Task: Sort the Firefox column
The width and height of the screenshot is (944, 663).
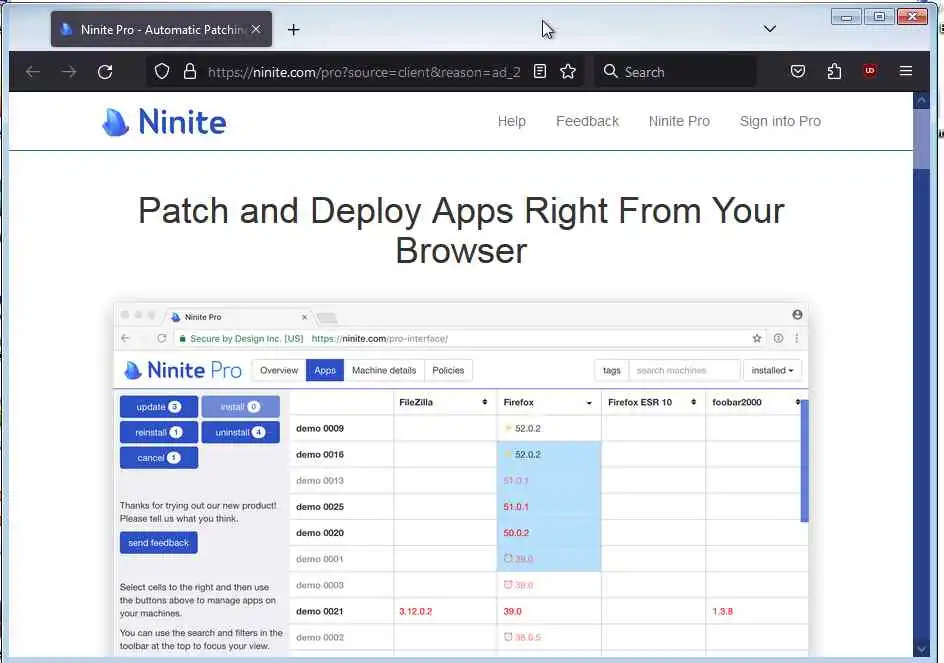Action: (x=589, y=403)
